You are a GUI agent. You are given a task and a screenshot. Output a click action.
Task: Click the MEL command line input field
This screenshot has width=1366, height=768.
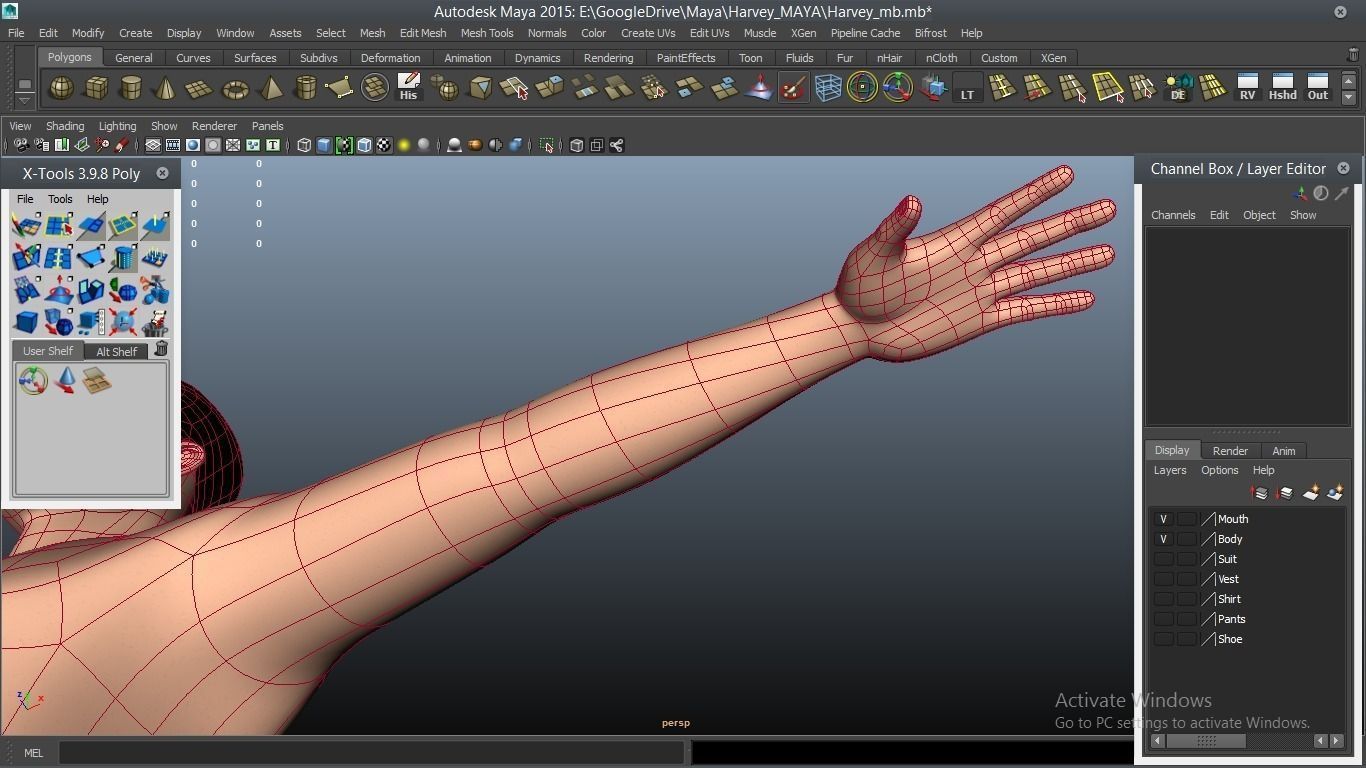[x=372, y=753]
